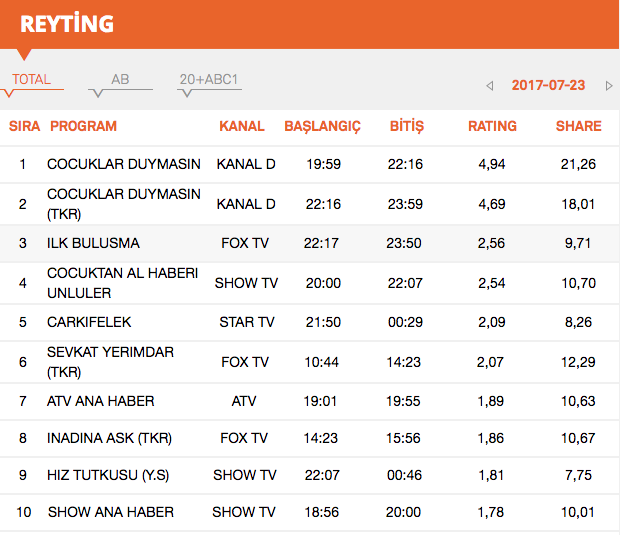Sort by the RATING column header

coord(492,126)
